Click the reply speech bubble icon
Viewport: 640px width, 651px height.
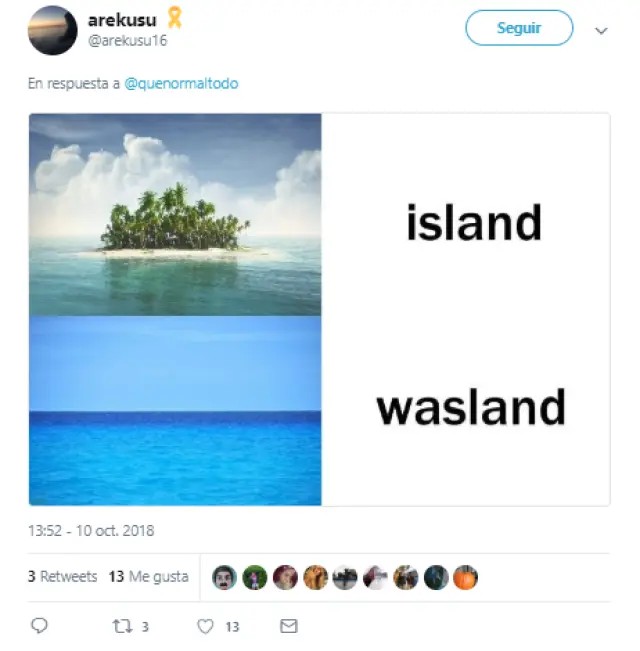point(39,626)
